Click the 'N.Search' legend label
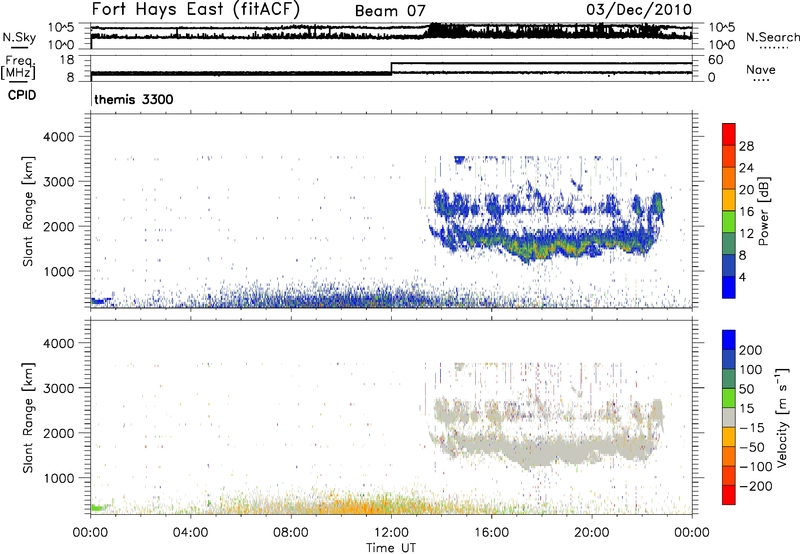 click(x=773, y=37)
